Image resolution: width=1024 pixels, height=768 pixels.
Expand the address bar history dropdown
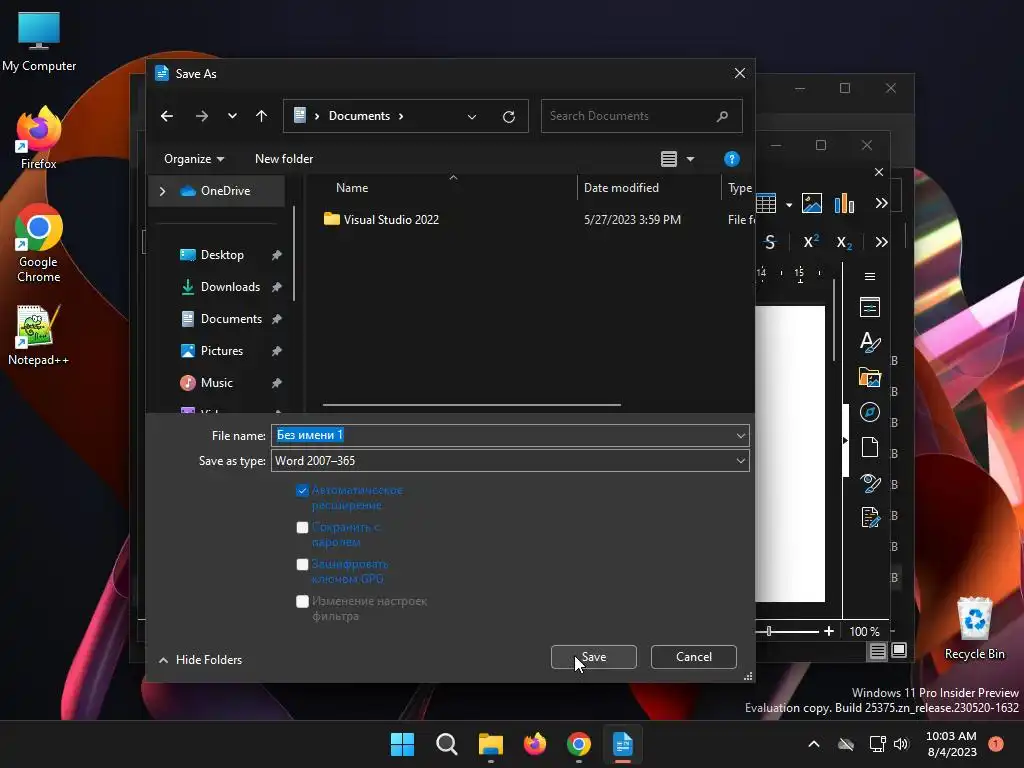(472, 116)
